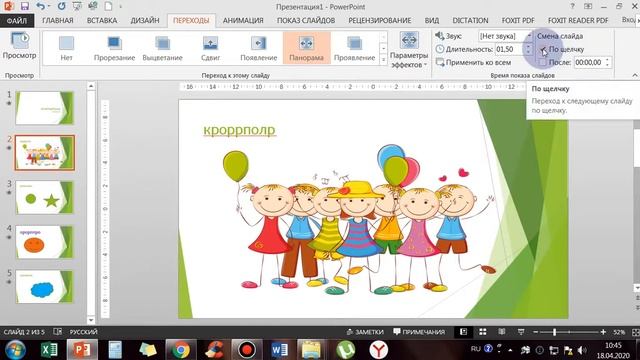Switch to the ВСТАВКА tab
This screenshot has width=640, height=360.
(x=102, y=20)
